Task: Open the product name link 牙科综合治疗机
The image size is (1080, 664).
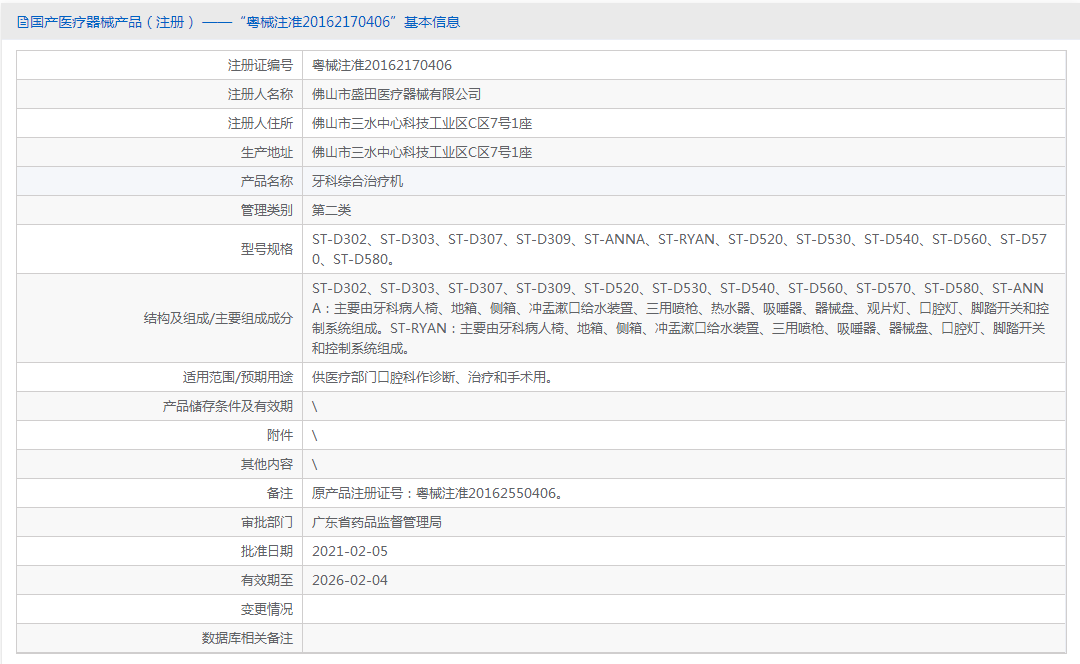Action: point(359,181)
